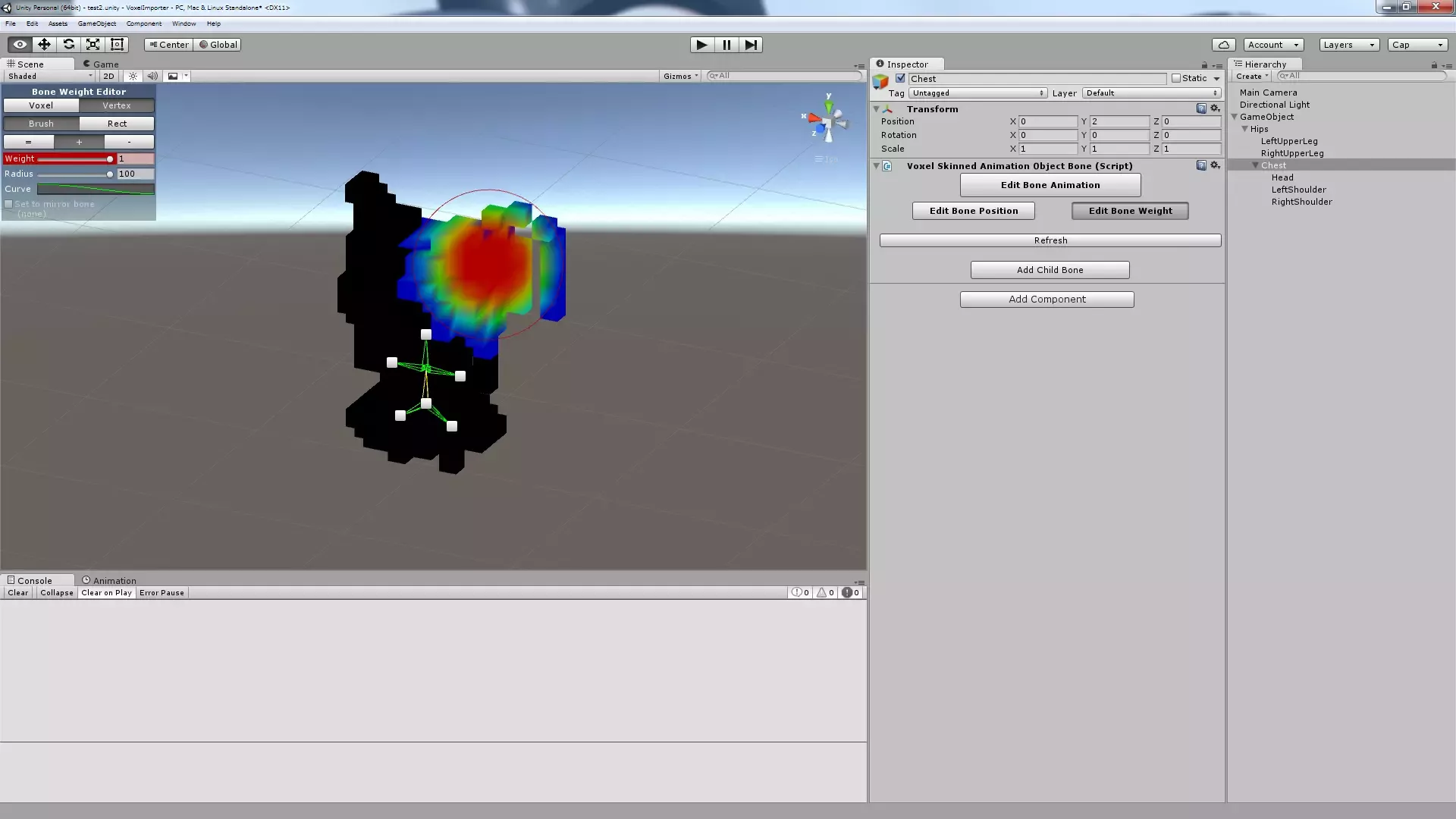Open the Tag Untagged dropdown
The width and height of the screenshot is (1456, 819).
pyautogui.click(x=977, y=93)
